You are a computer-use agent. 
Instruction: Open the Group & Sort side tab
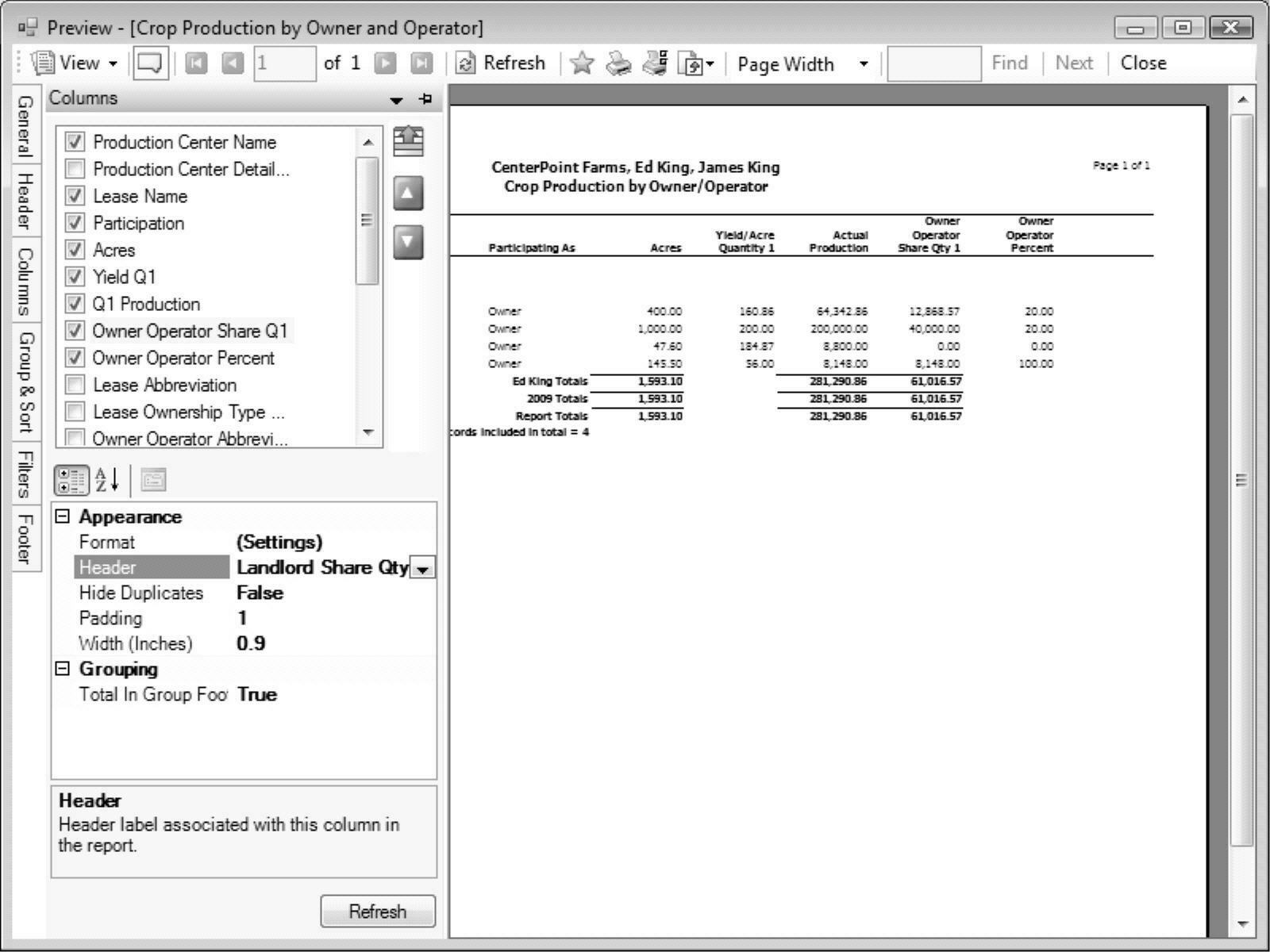pos(25,382)
